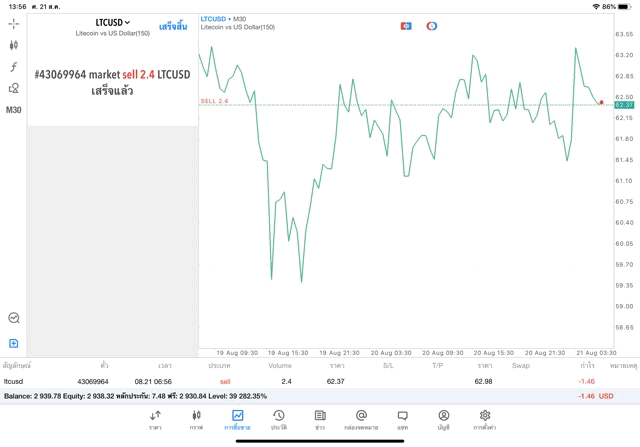Image resolution: width=640 pixels, height=447 pixels.
Task: Click the T/P column header
Action: pos(438,365)
